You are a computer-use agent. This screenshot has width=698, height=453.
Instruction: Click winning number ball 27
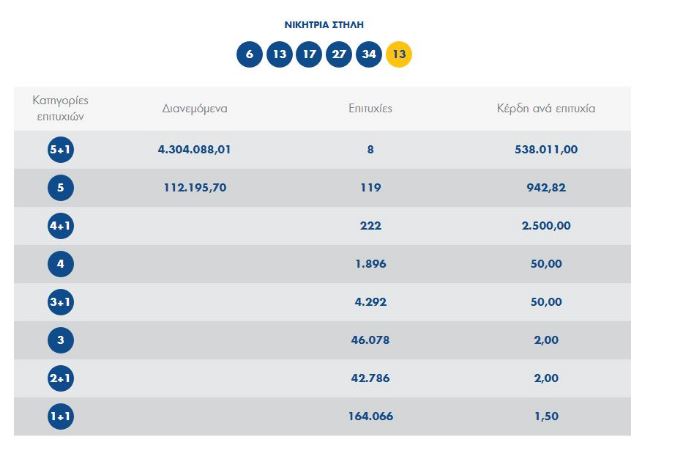(x=339, y=54)
